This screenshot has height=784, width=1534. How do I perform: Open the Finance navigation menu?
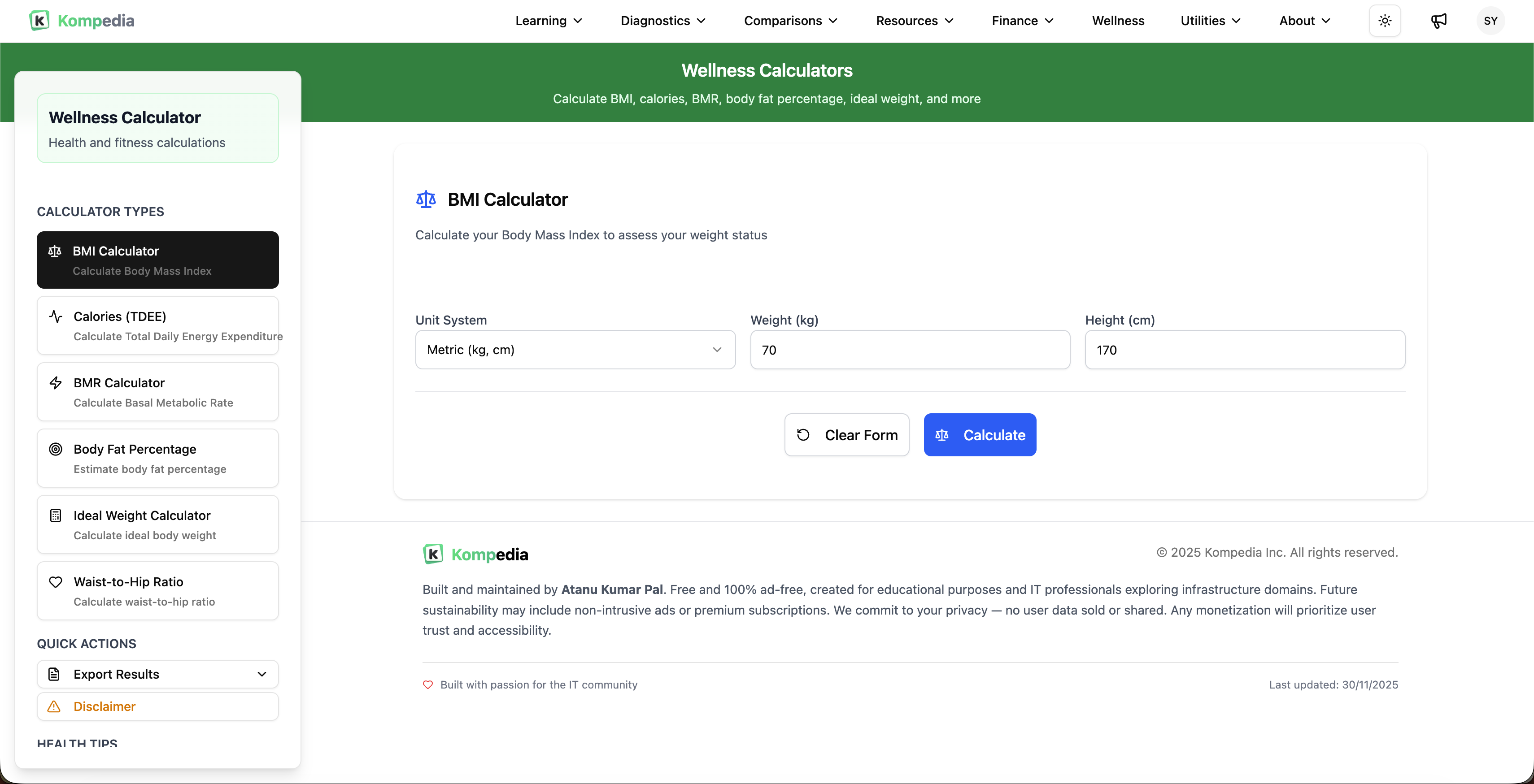(x=1023, y=21)
